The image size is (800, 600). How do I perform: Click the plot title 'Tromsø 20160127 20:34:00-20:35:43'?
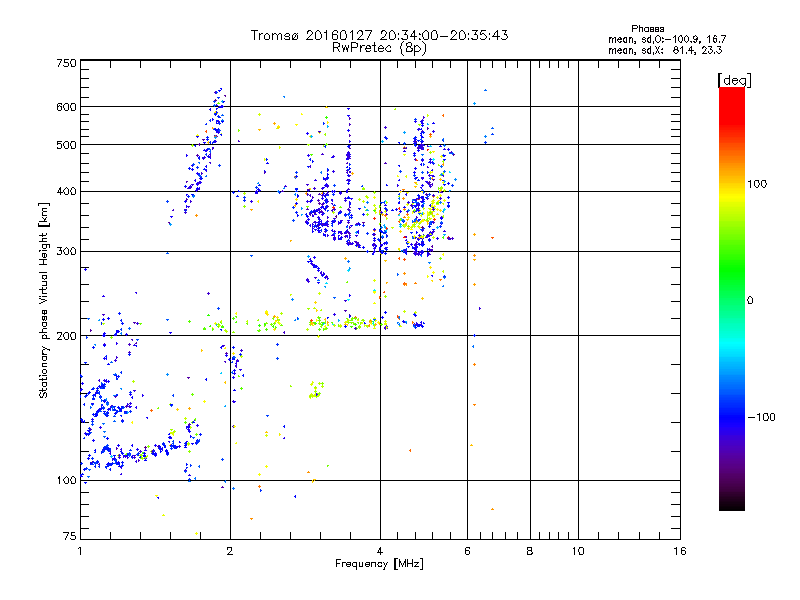click(x=379, y=35)
